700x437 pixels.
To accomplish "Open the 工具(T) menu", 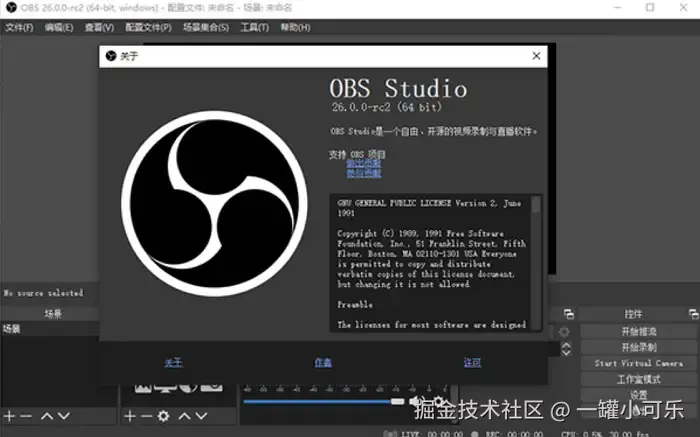I will (254, 28).
